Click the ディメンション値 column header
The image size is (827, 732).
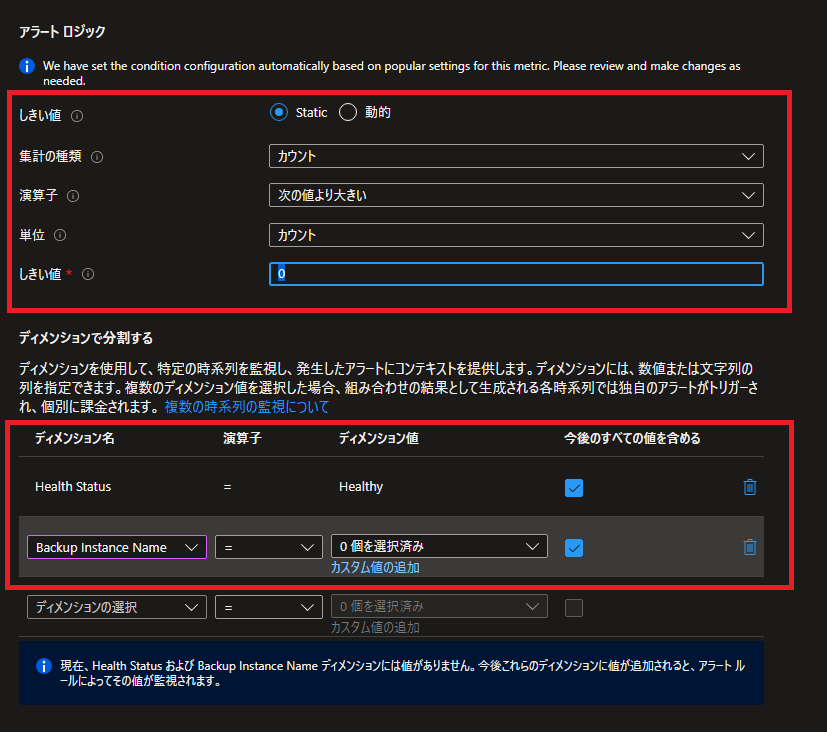click(x=379, y=438)
